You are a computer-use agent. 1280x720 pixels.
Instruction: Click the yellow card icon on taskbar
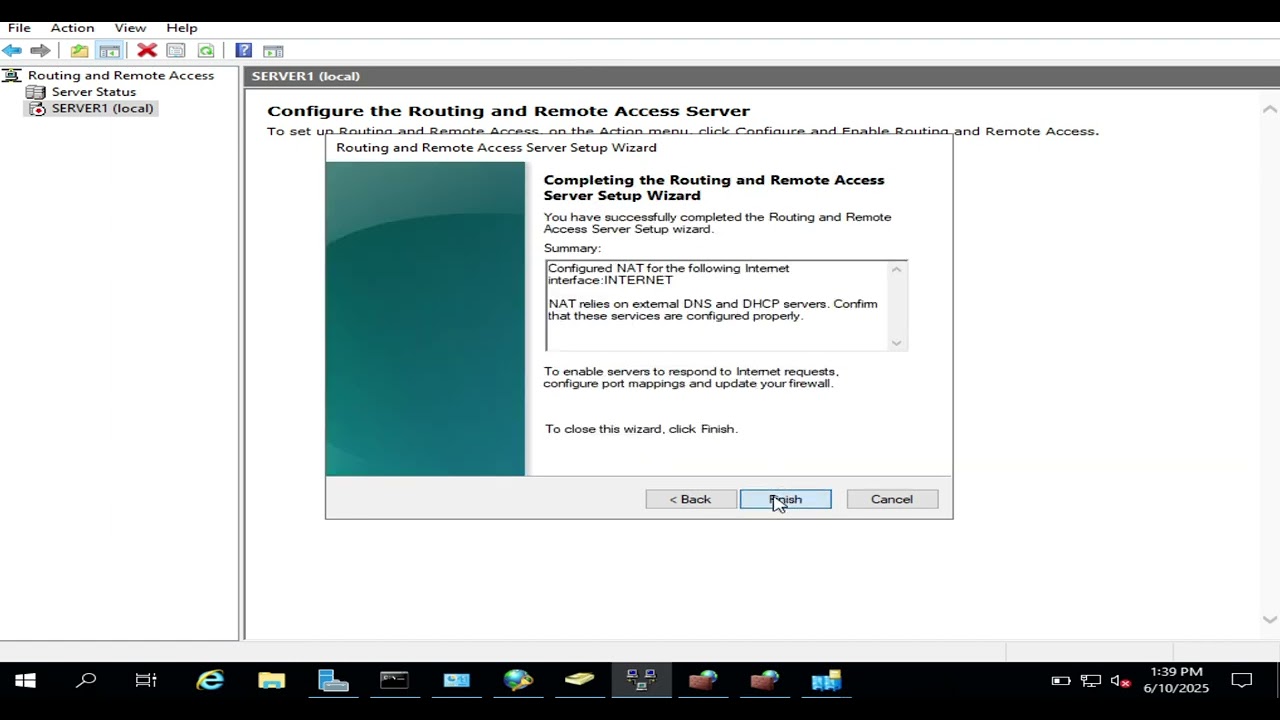coord(579,681)
